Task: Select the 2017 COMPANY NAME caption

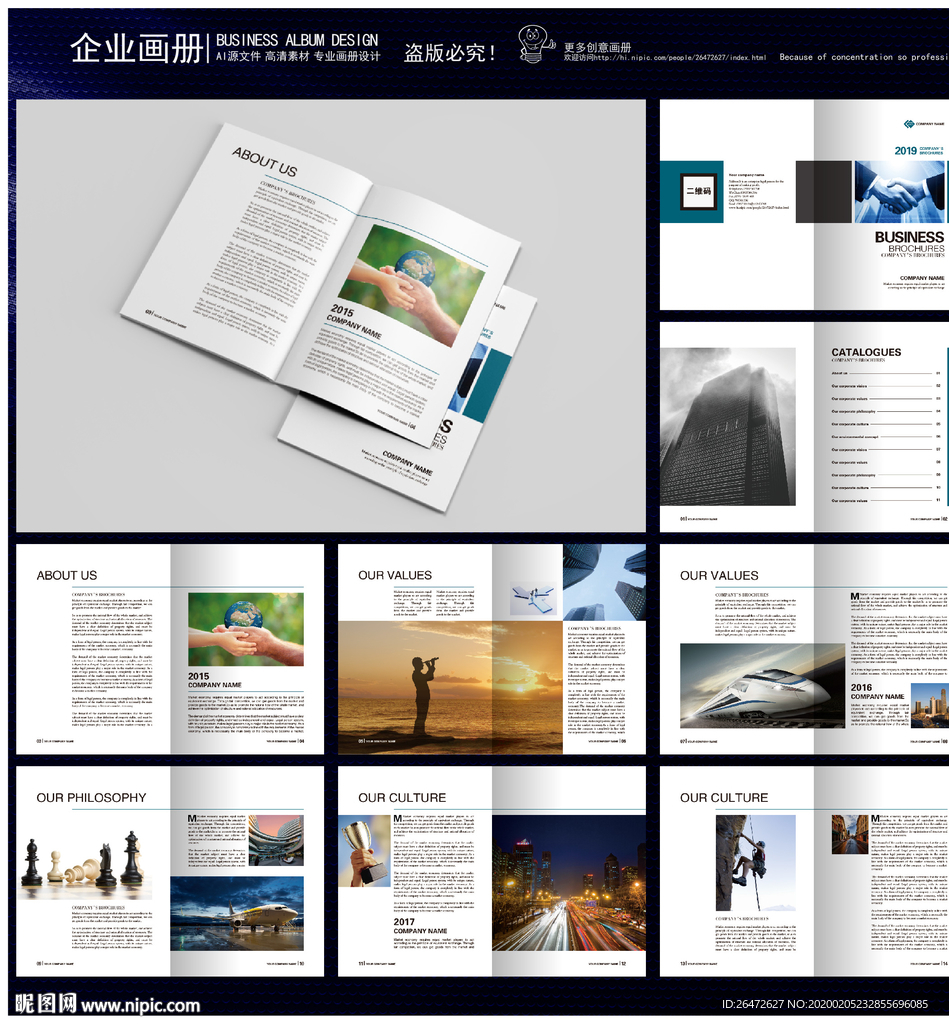Action: point(420,926)
